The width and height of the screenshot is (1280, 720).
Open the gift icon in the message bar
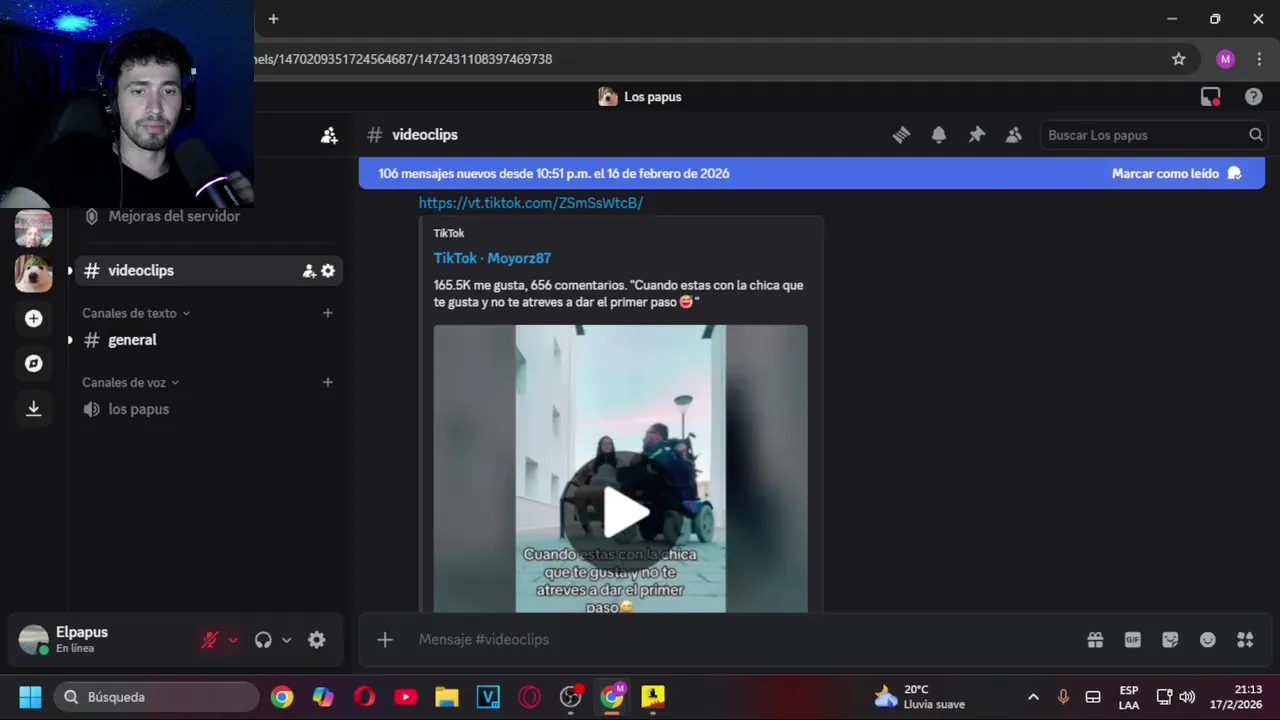pos(1095,640)
